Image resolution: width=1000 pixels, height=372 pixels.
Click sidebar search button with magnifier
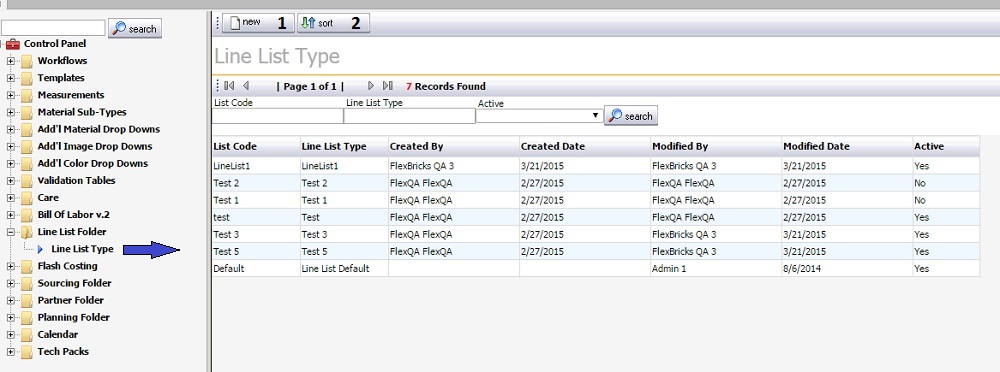(x=135, y=28)
